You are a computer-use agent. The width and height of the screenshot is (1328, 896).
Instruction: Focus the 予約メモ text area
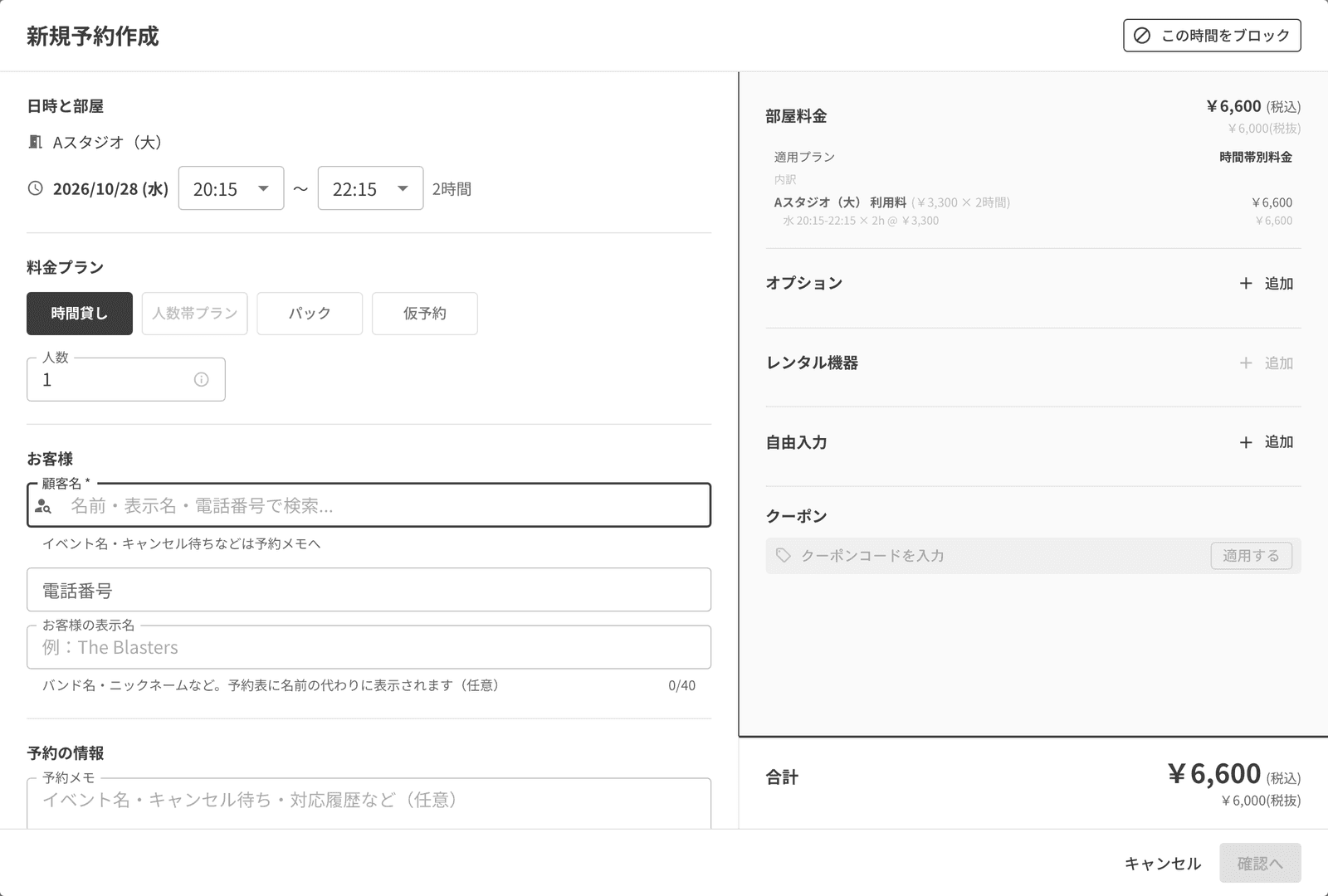(x=369, y=803)
